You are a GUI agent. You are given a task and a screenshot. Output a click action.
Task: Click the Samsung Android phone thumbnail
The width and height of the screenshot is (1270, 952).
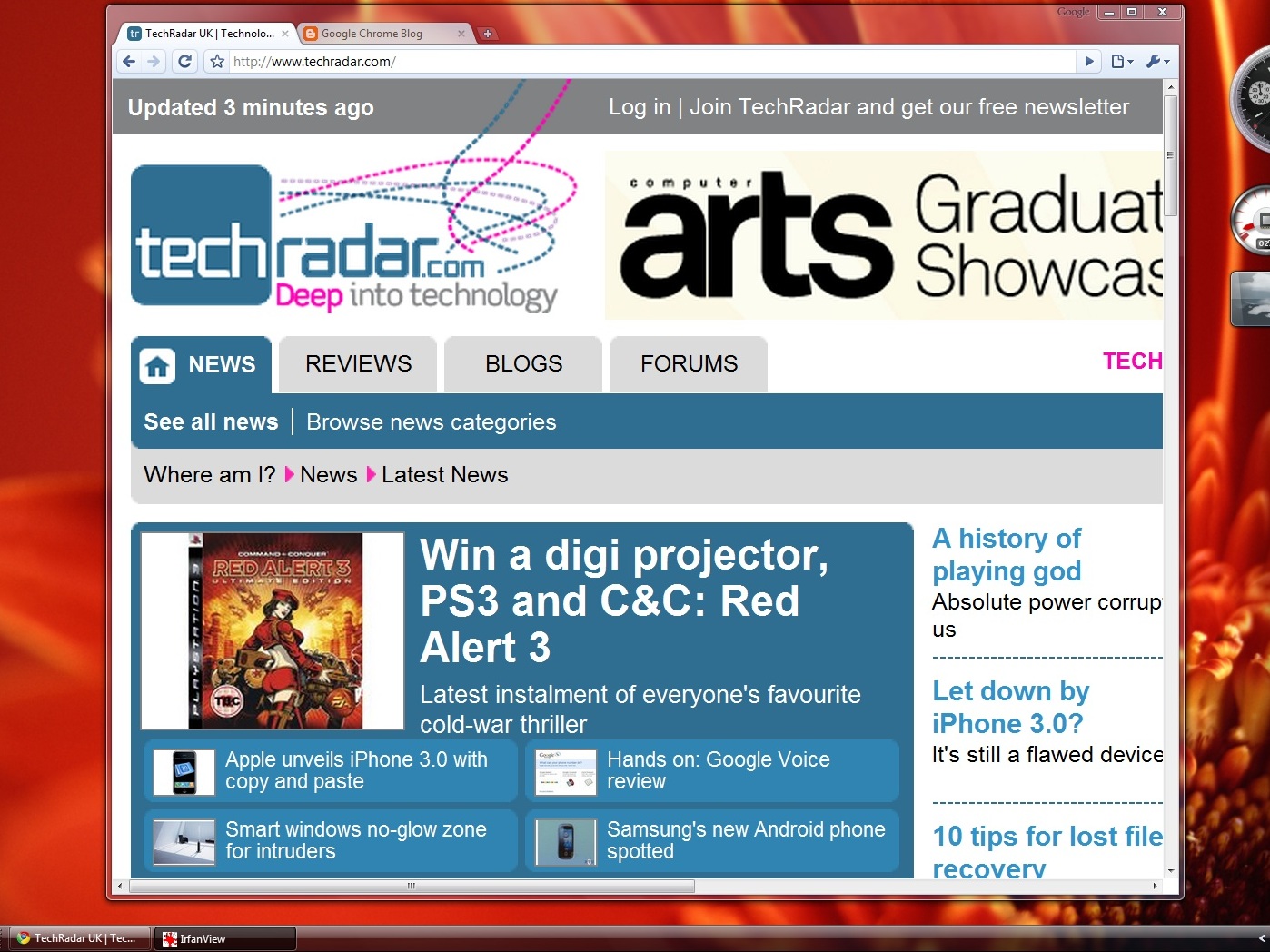[566, 842]
